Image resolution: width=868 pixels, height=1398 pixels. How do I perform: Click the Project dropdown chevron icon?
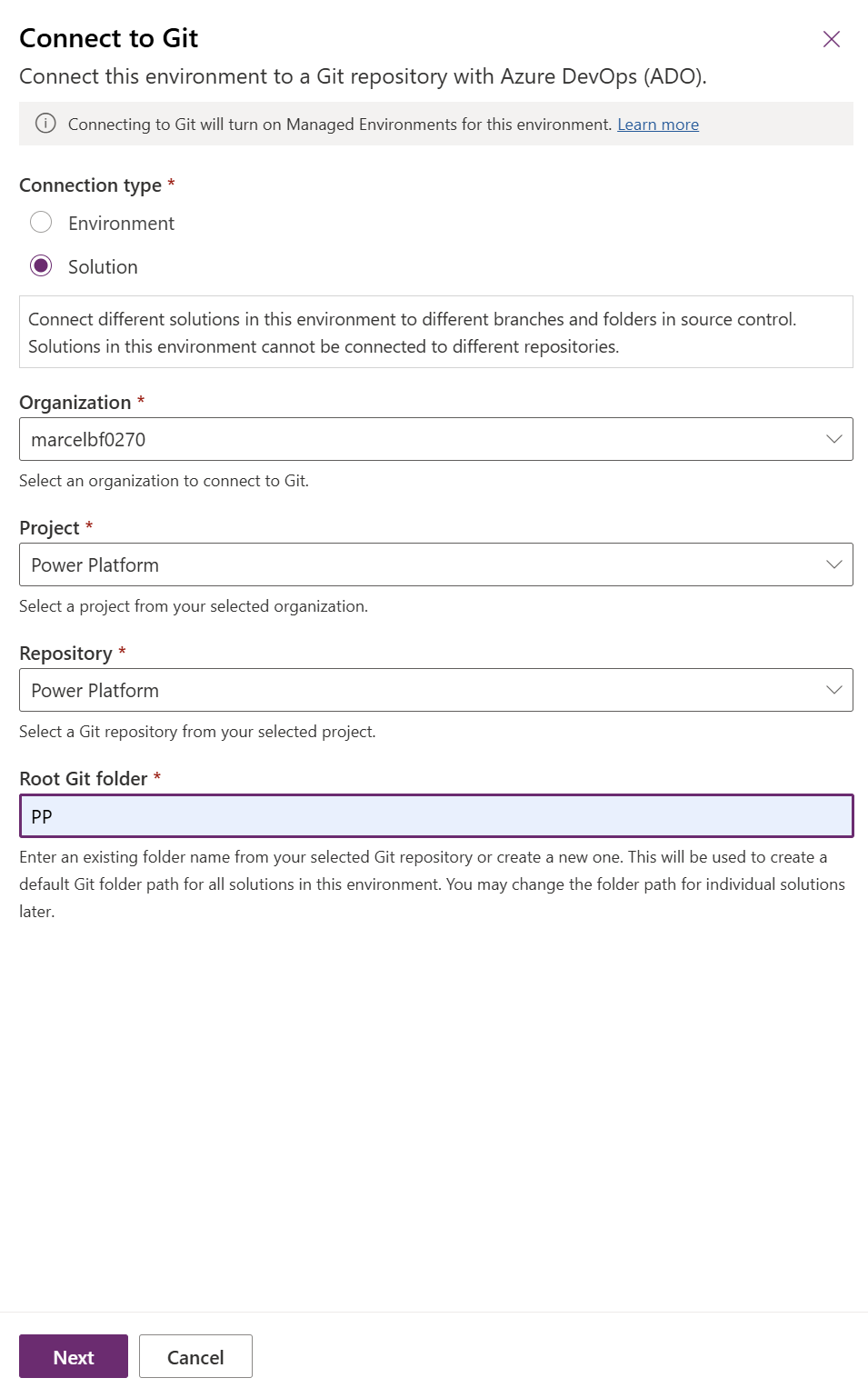(833, 564)
